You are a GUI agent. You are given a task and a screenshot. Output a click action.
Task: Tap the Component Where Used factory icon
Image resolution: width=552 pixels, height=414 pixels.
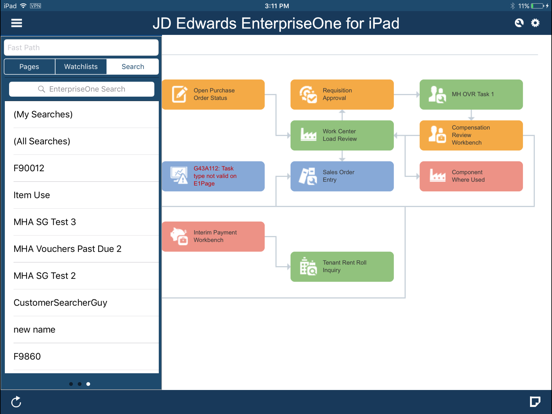click(x=438, y=175)
